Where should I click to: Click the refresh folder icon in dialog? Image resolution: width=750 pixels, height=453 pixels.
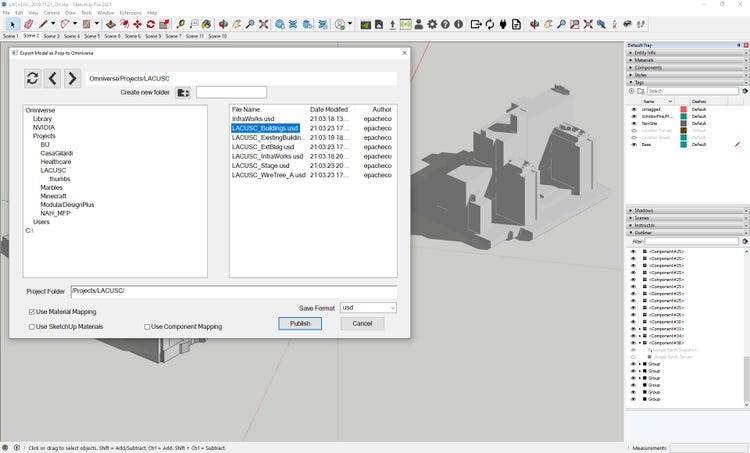point(33,78)
